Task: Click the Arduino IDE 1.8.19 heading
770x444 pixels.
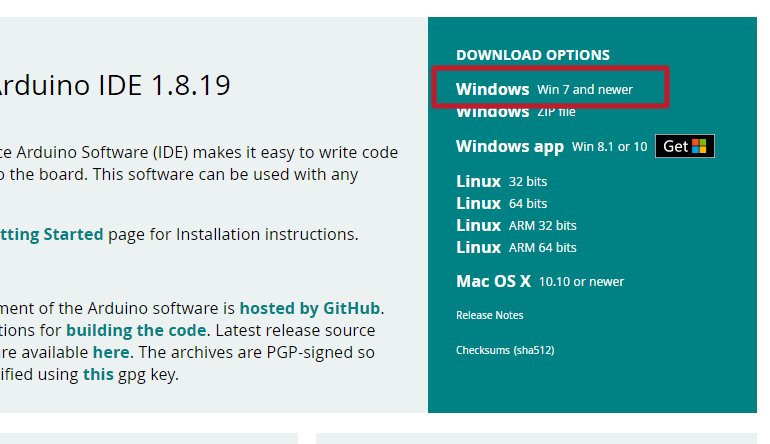Action: click(x=113, y=85)
